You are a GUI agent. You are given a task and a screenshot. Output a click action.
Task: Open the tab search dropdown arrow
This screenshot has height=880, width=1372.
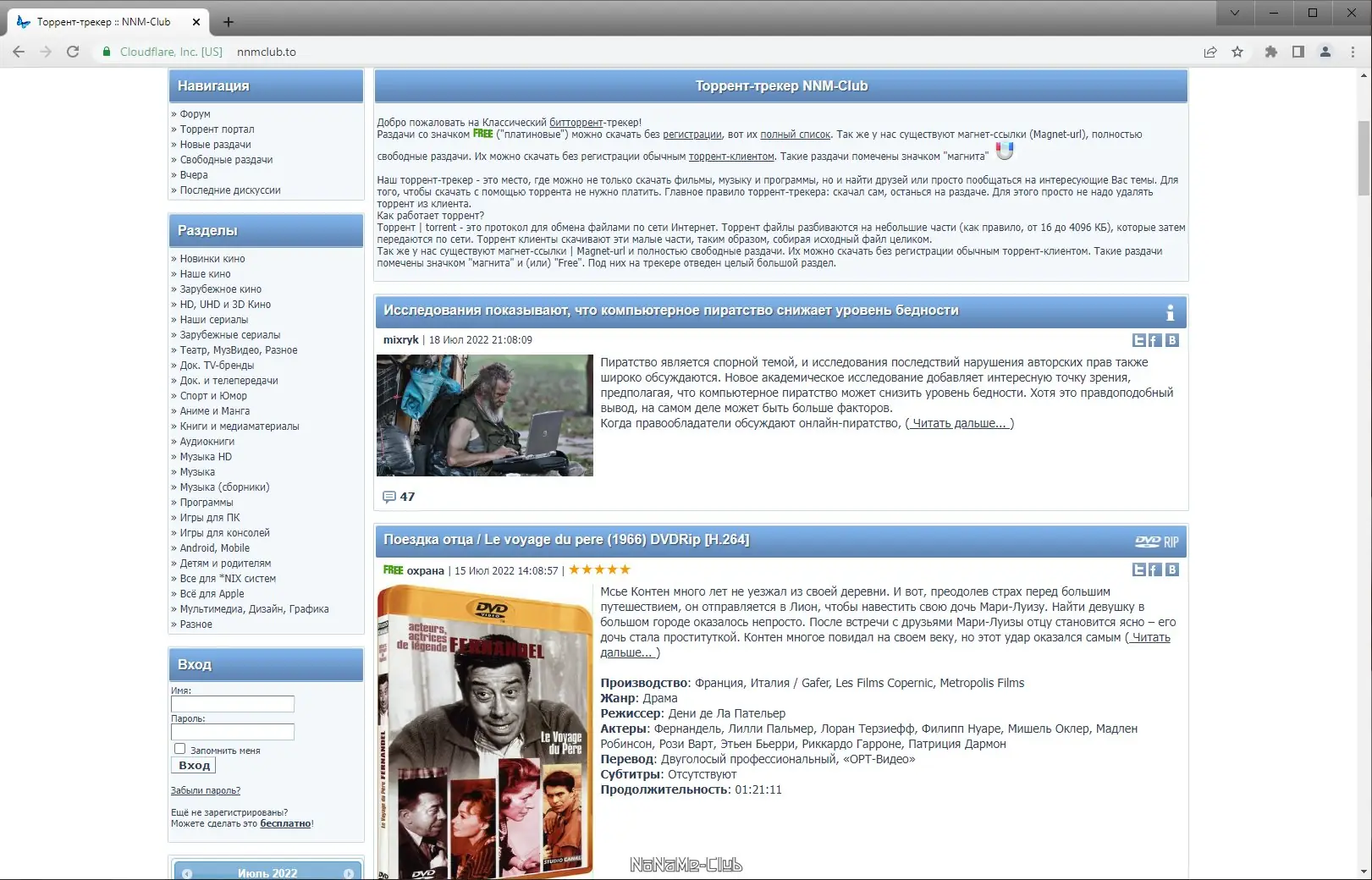pyautogui.click(x=1235, y=13)
